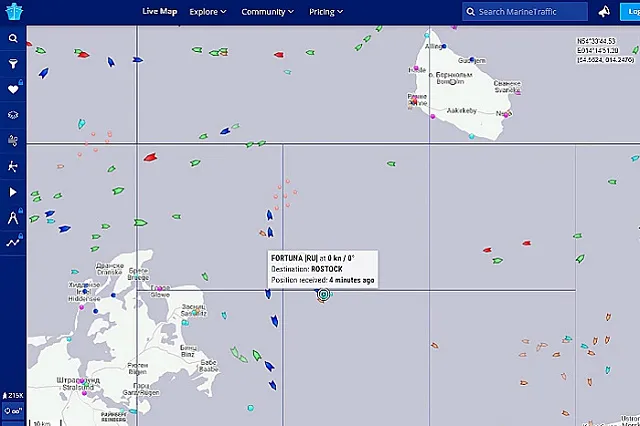640x426 pixels.
Task: Click the Stralsund port marker
Action: point(86,394)
